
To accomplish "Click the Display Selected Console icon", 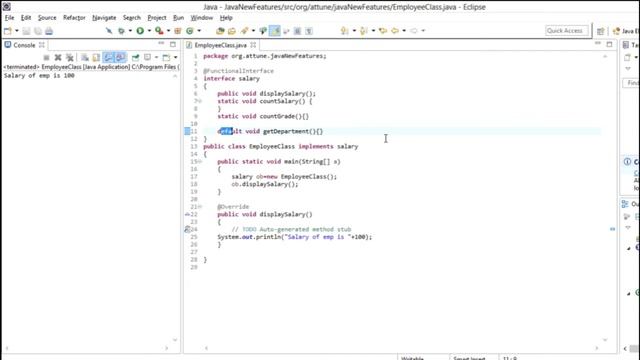I will pyautogui.click(x=147, y=58).
